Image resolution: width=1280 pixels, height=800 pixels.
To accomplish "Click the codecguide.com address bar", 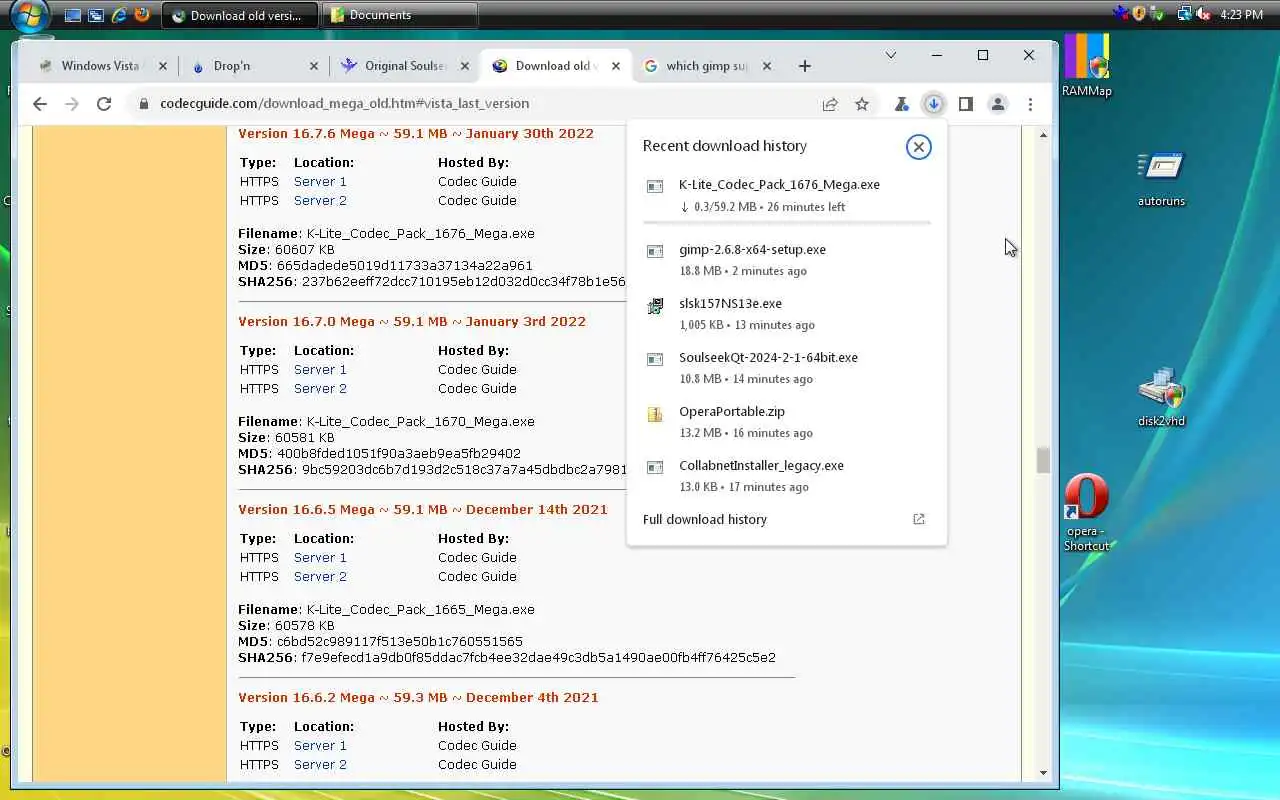I will tap(480, 104).
